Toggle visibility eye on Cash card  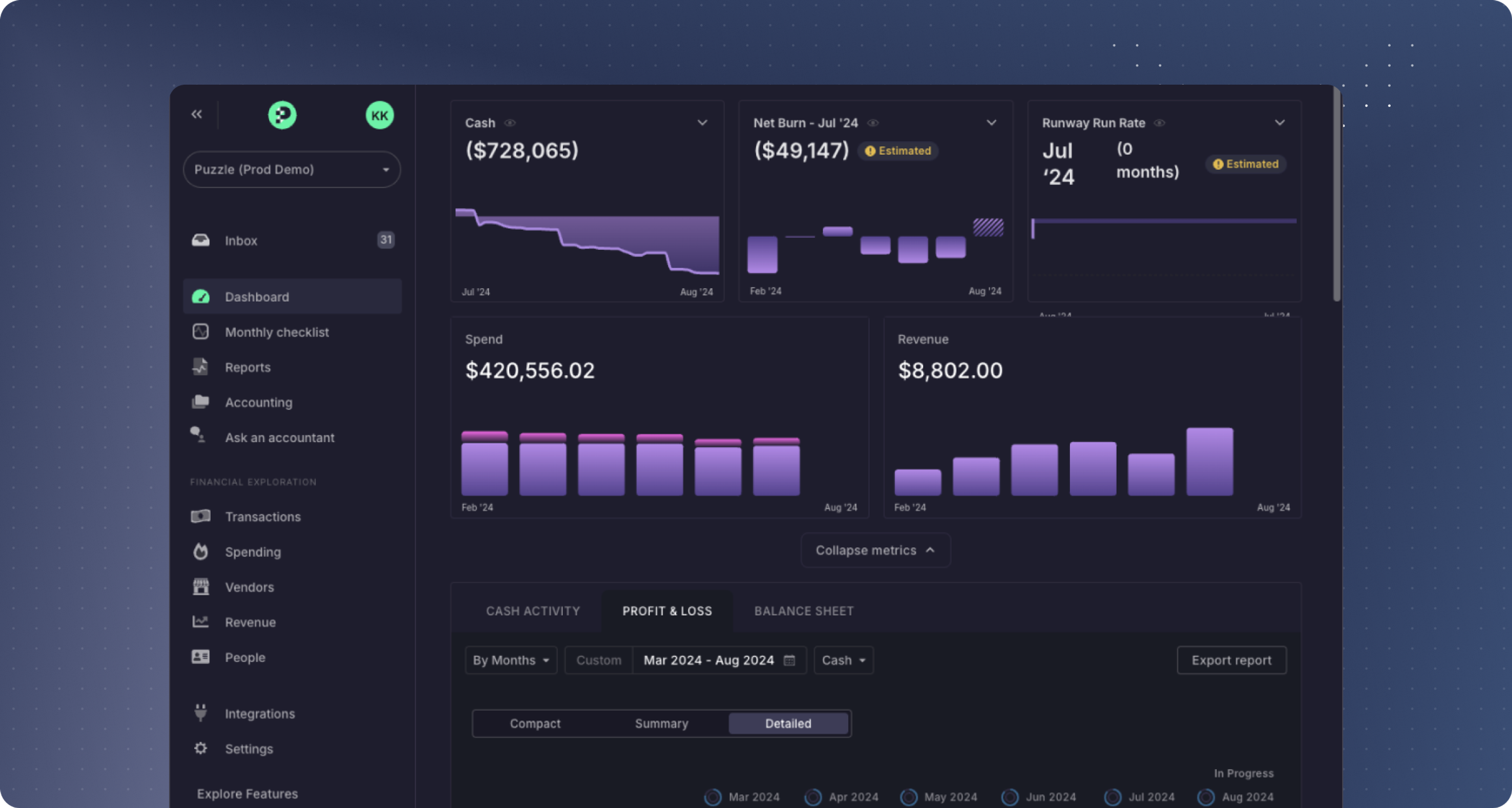tap(510, 123)
